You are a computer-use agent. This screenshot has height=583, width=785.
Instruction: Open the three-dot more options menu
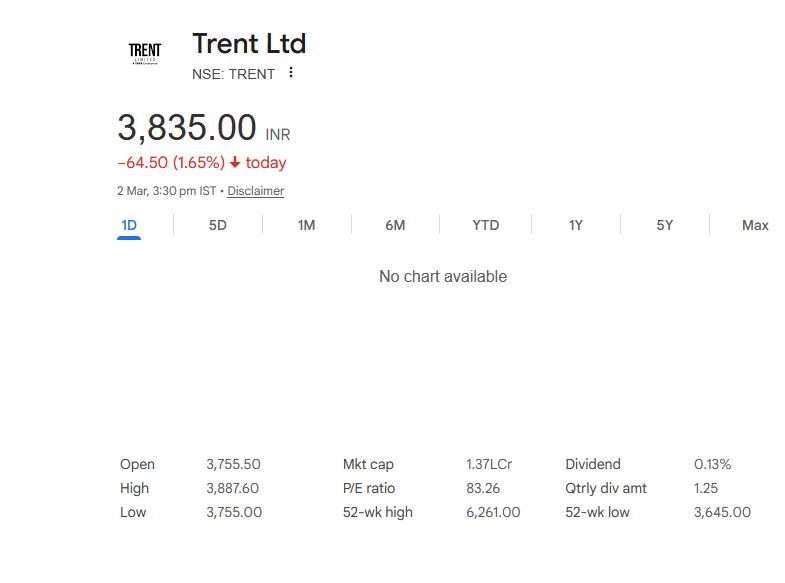(x=291, y=73)
